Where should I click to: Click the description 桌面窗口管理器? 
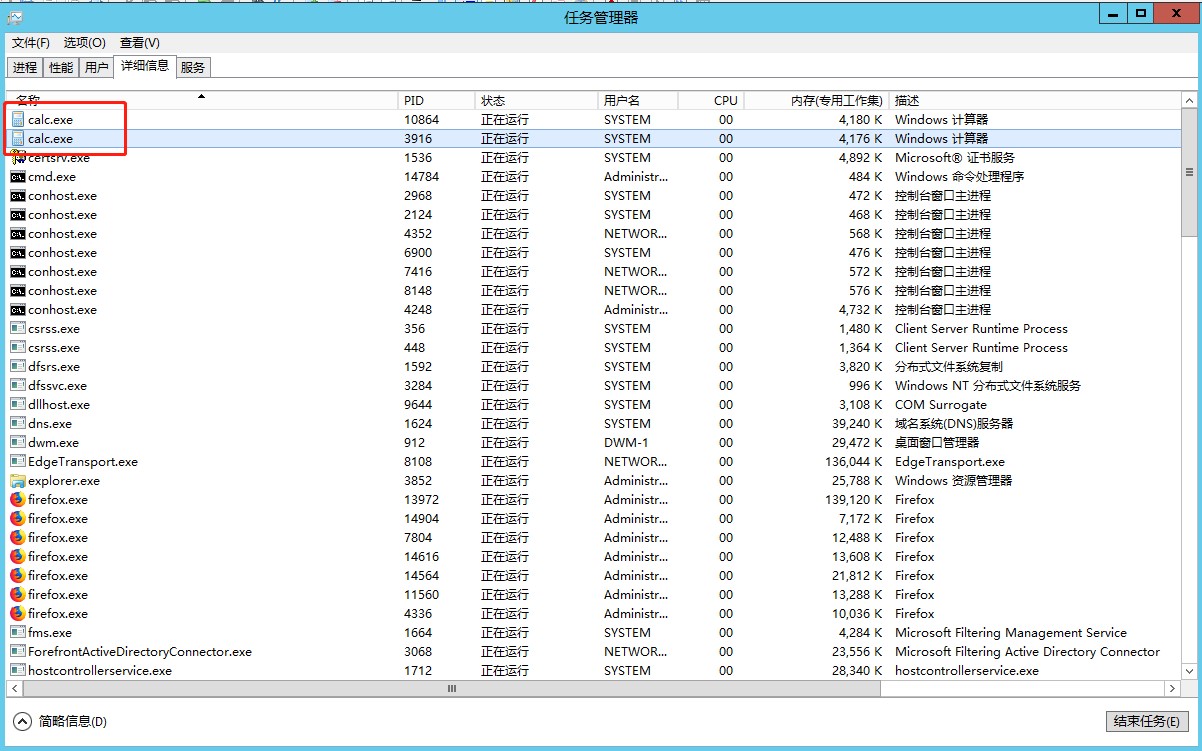(937, 442)
